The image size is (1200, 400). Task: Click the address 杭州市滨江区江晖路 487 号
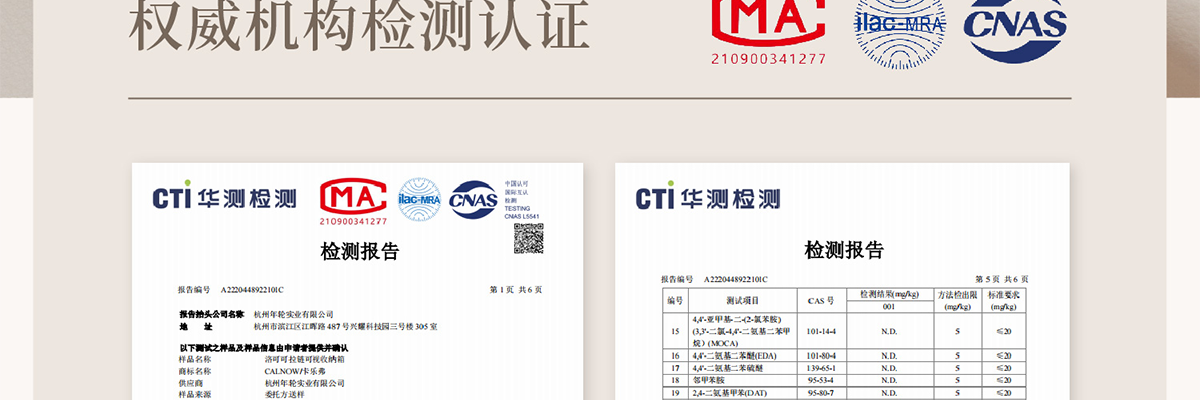click(x=303, y=326)
